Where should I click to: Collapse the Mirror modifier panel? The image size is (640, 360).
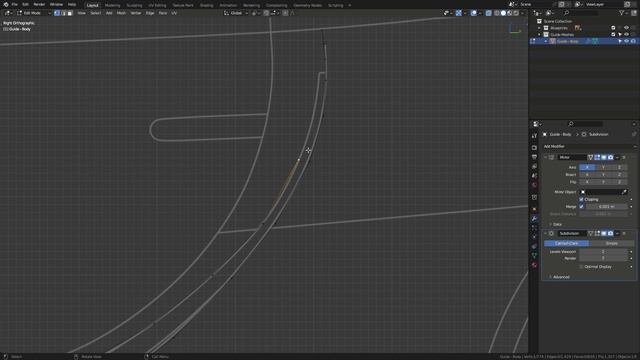[545, 157]
